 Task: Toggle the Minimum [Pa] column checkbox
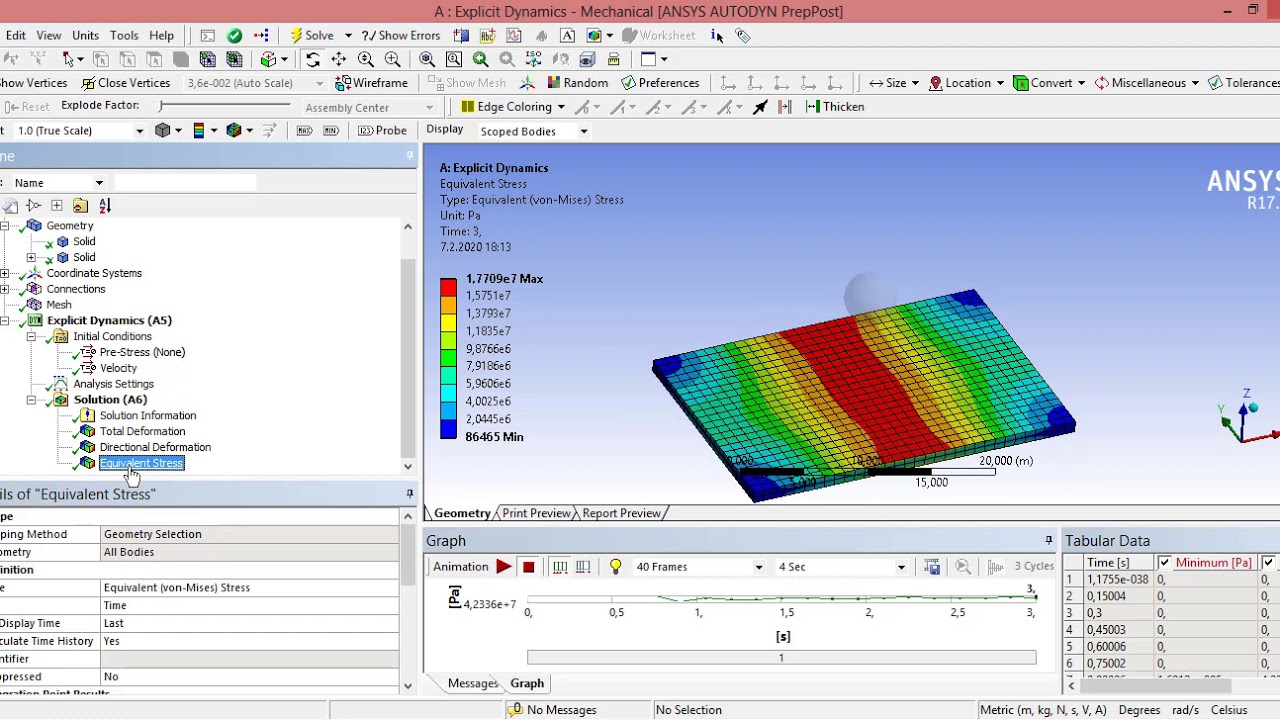[1164, 563]
